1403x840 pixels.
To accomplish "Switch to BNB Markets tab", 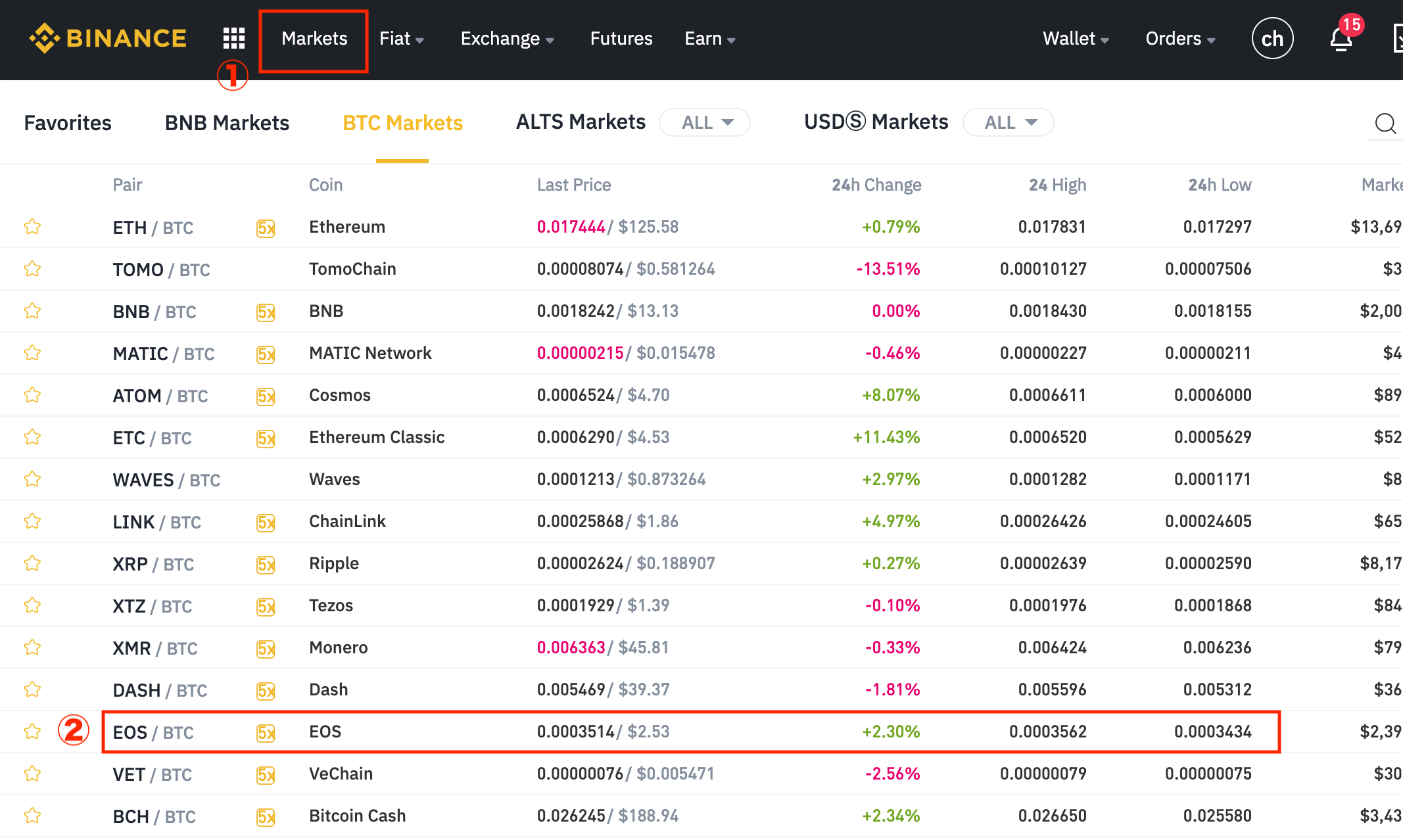I will pos(227,123).
